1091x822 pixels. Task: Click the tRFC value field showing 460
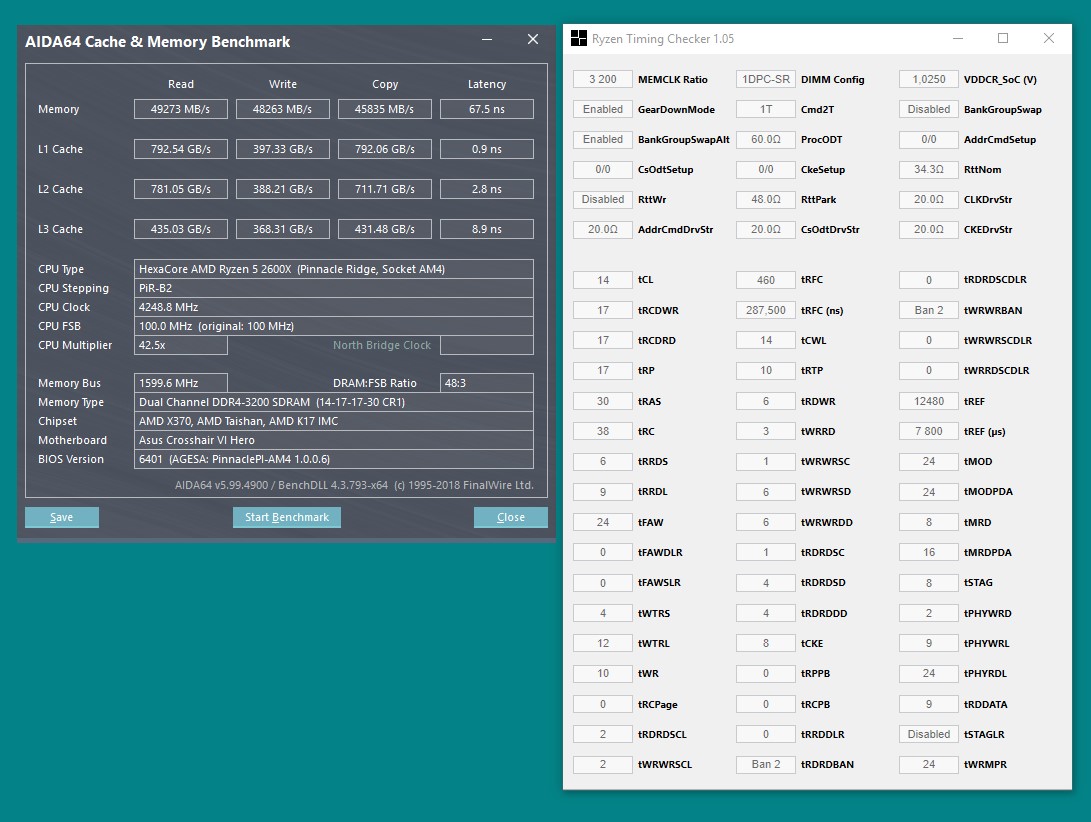(x=766, y=280)
